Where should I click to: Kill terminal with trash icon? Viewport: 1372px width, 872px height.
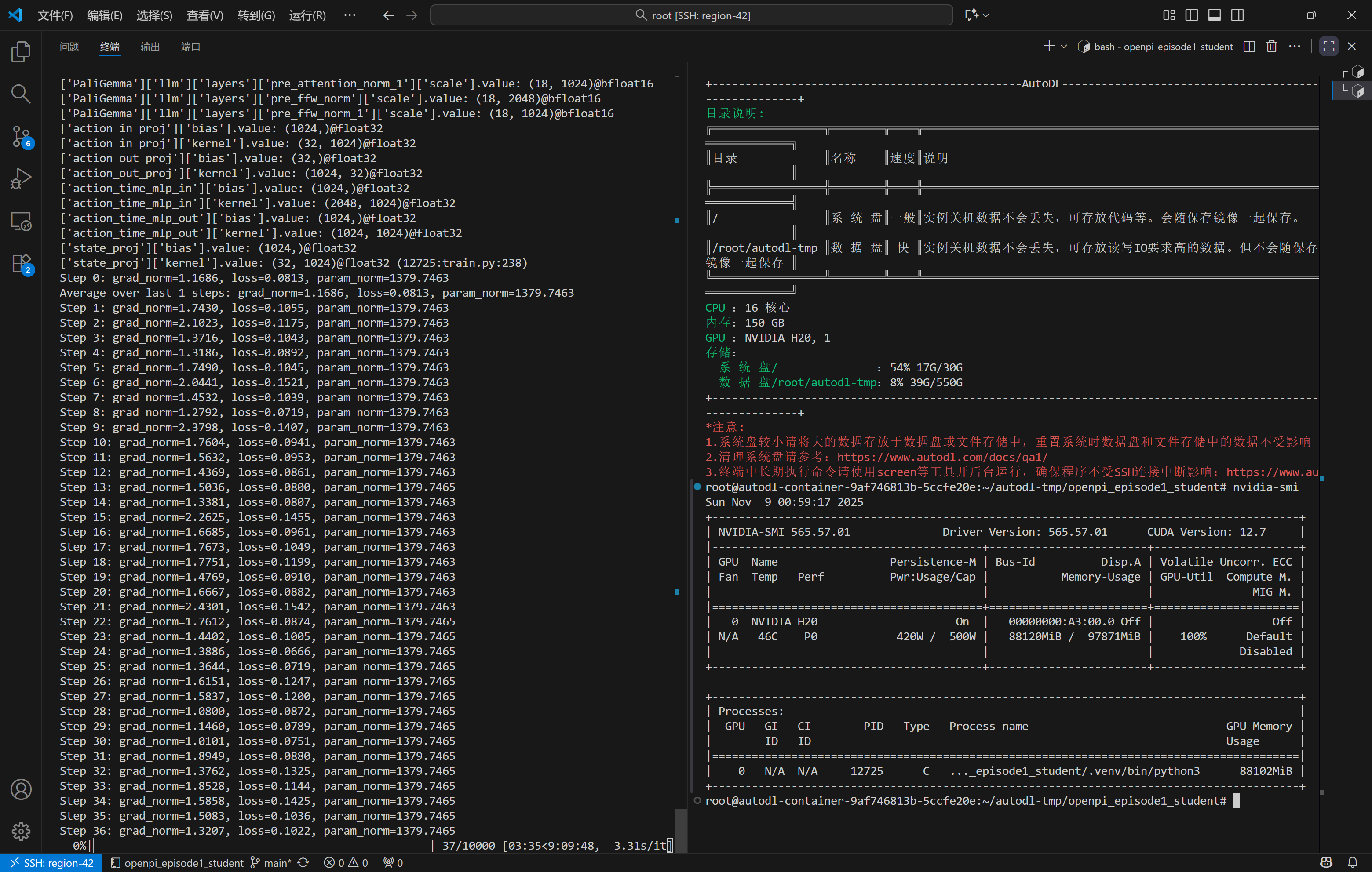[x=1272, y=47]
